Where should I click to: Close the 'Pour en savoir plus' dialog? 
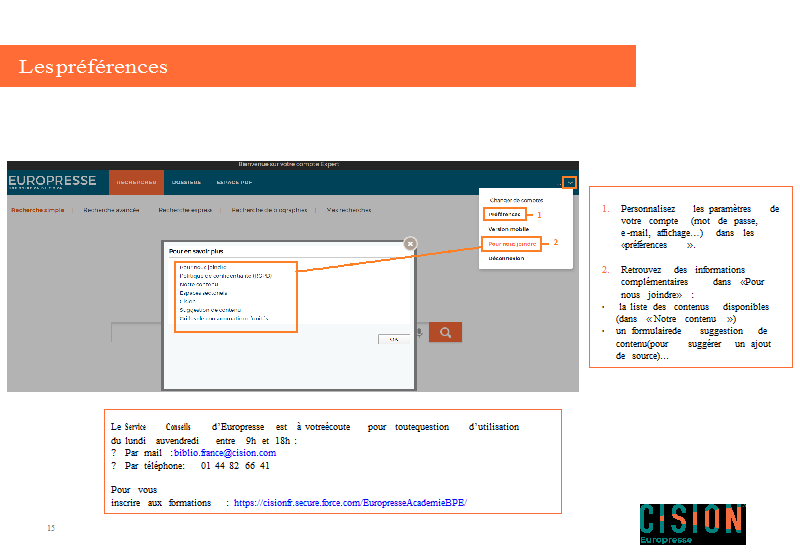(x=410, y=243)
